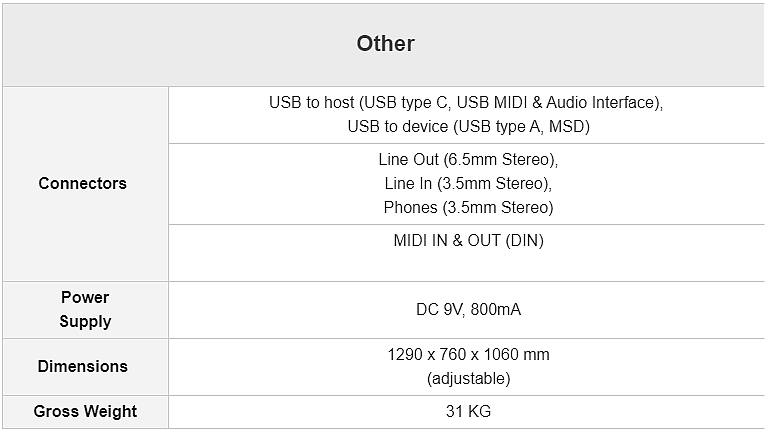Image resolution: width=765 pixels, height=432 pixels.
Task: Click the "(adjustable)" note text
Action: tap(468, 379)
